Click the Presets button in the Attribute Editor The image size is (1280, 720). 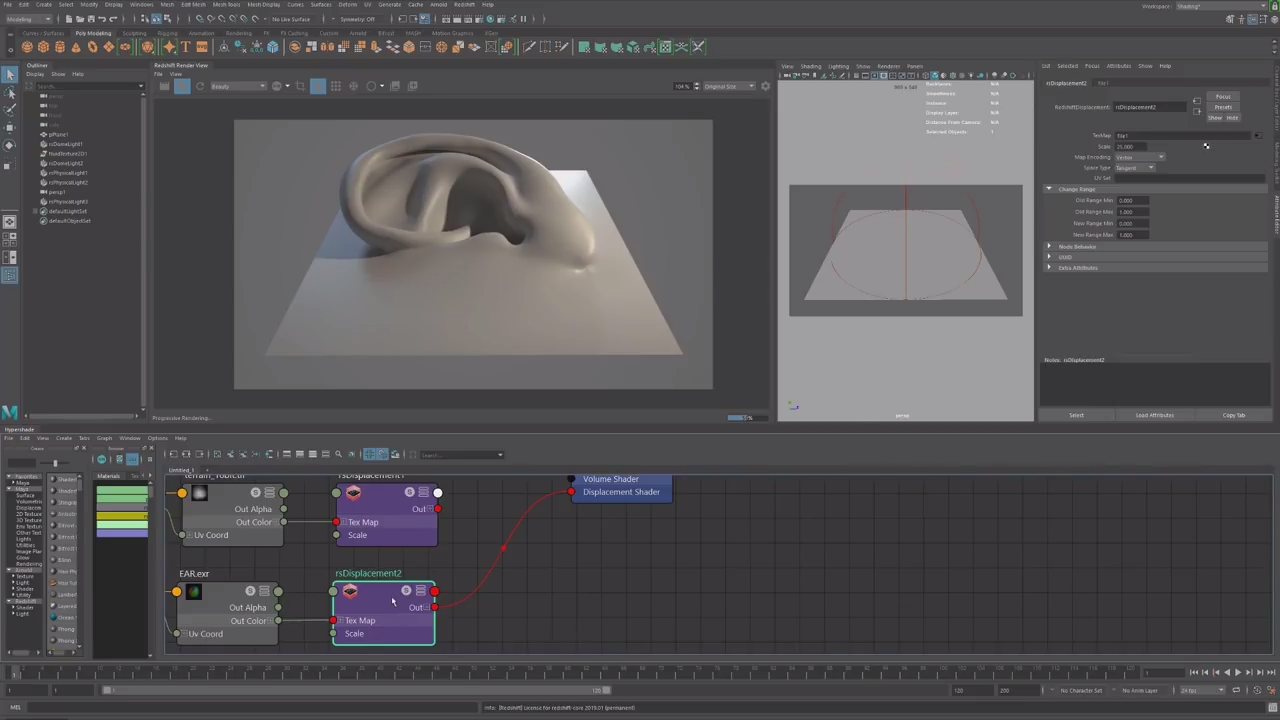(1223, 107)
